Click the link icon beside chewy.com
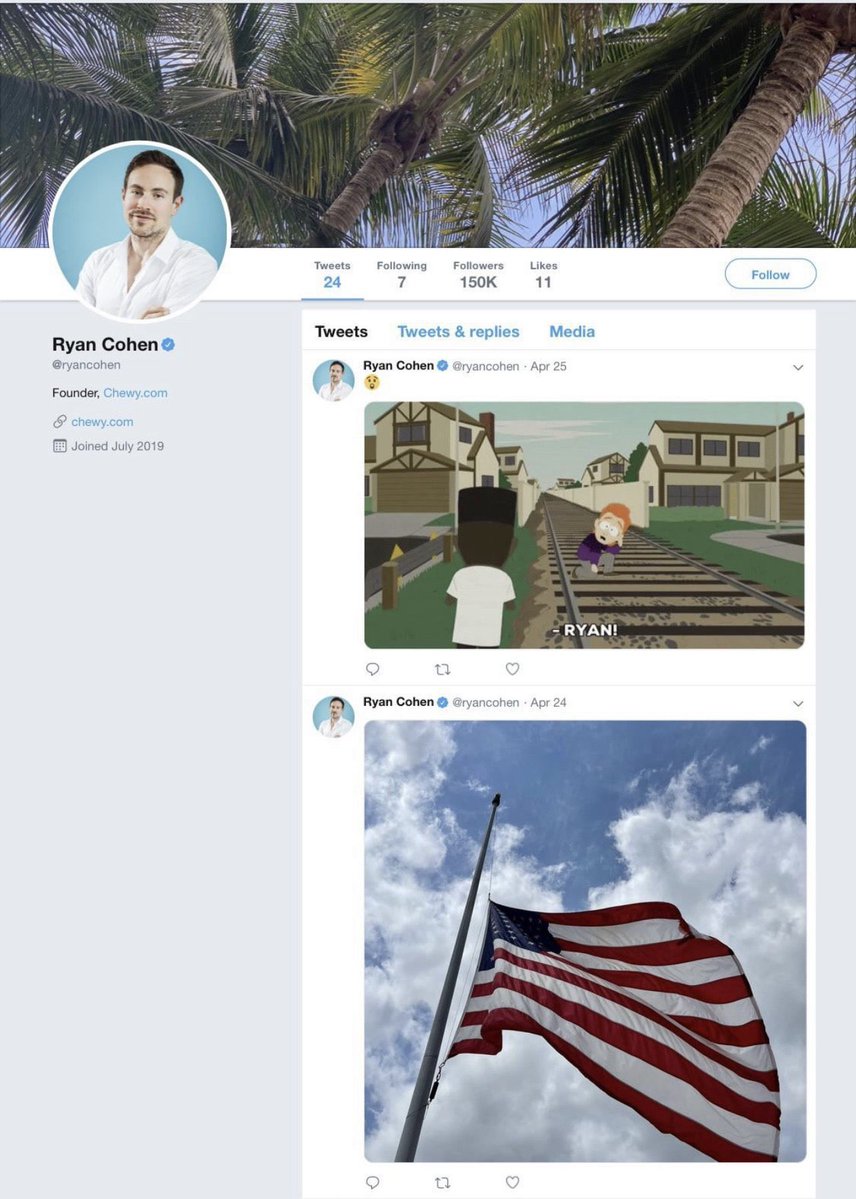Screen dimensions: 856x1199 point(60,422)
